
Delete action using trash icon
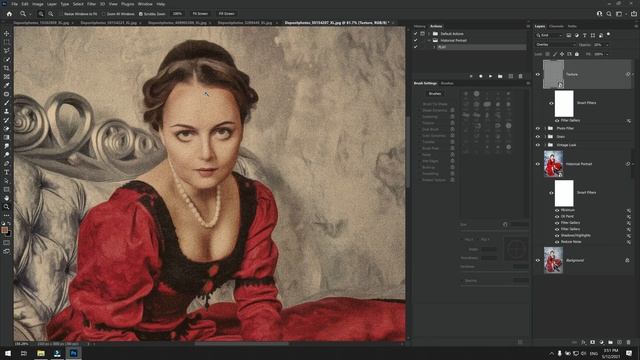point(520,76)
